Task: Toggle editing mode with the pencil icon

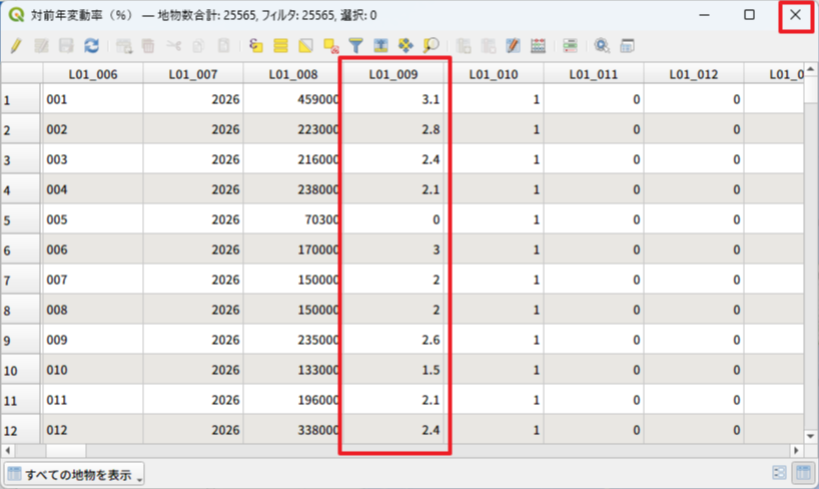Action: point(16,46)
